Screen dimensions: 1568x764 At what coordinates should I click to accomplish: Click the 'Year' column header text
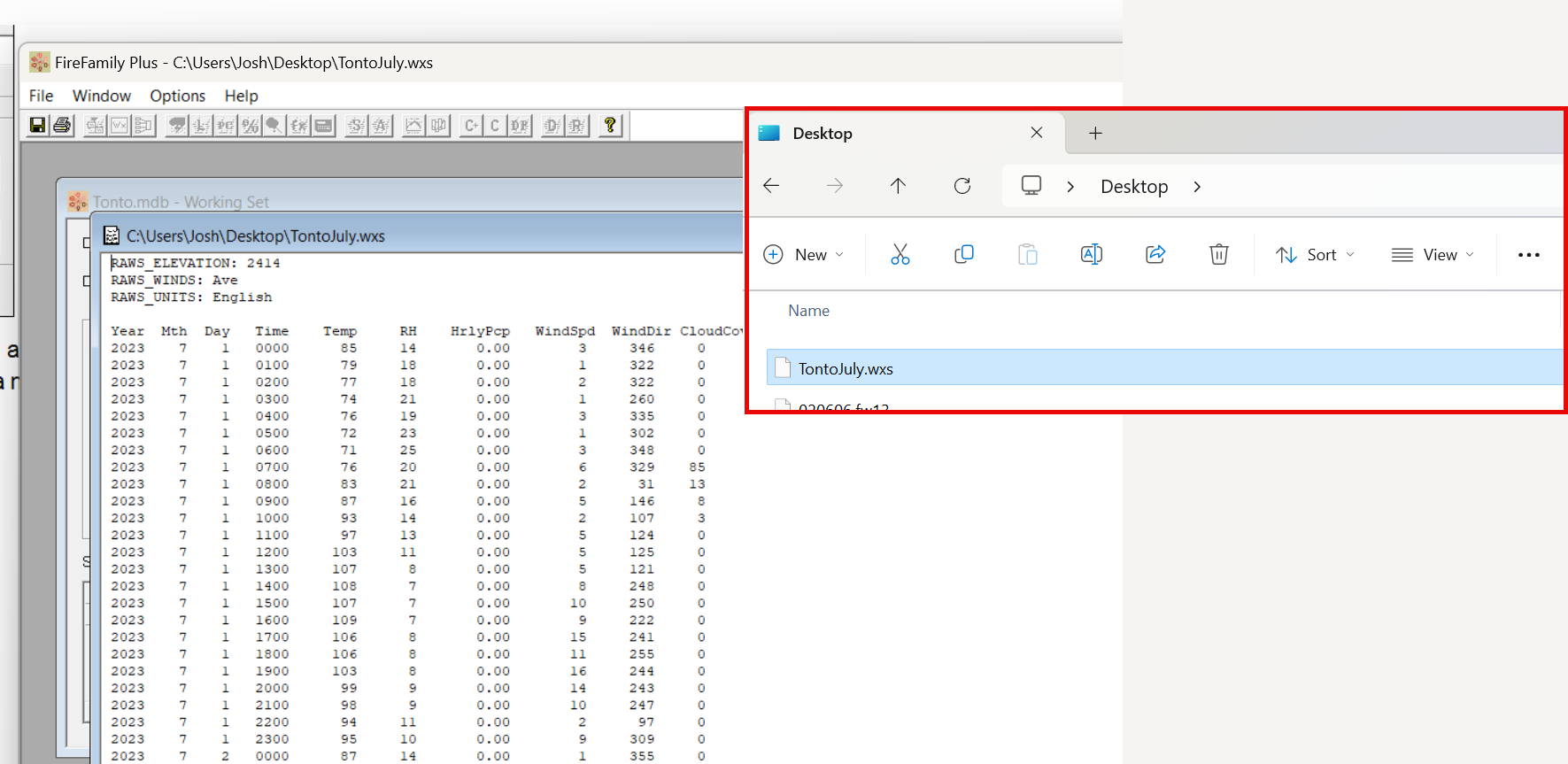127,331
